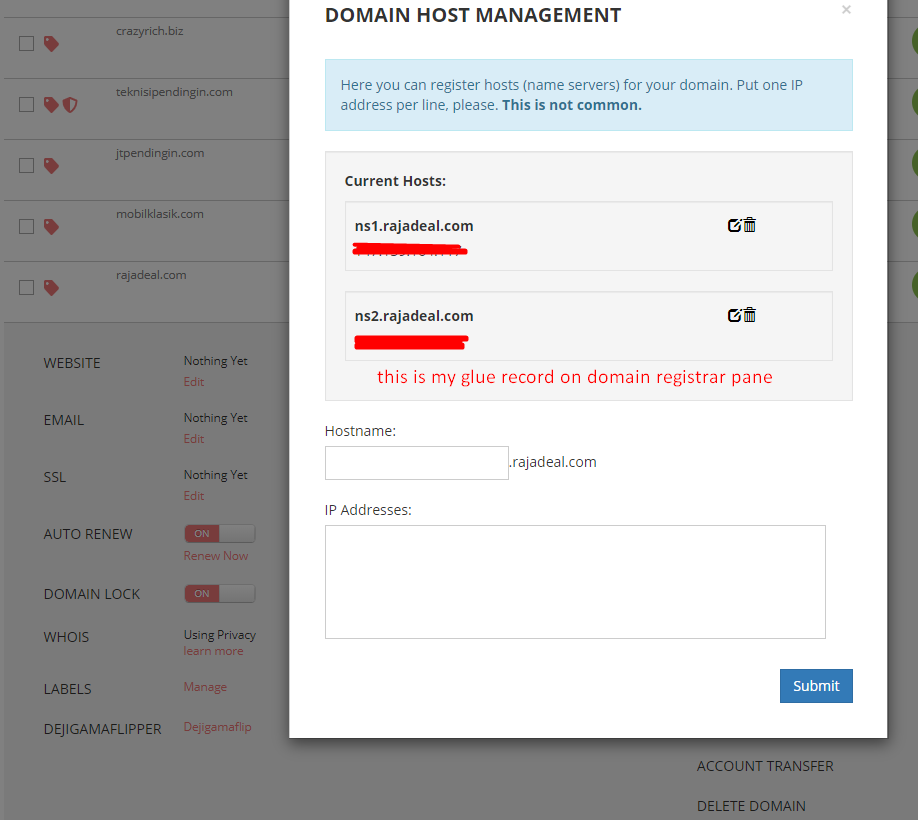Check the crazyrich.biz domain checkbox
918x820 pixels.
click(26, 44)
